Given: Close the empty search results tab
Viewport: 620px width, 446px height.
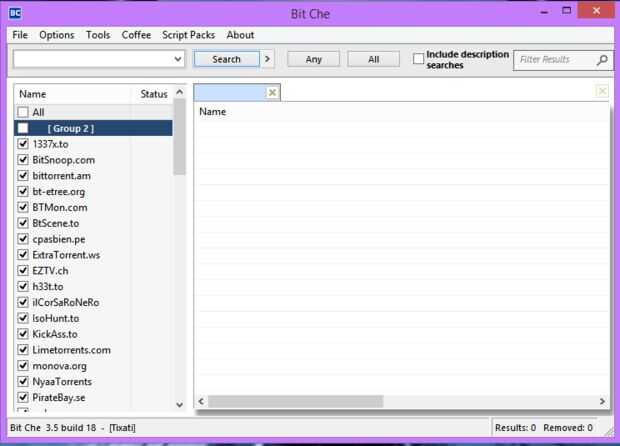Looking at the screenshot, I should tap(272, 93).
